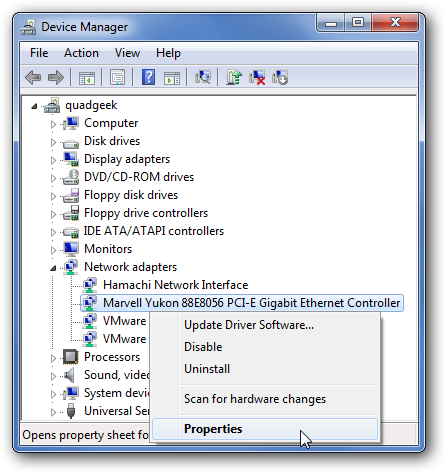Screen dimensions: 446x473
Task: Select the Monitors tree item
Action: coord(108,249)
